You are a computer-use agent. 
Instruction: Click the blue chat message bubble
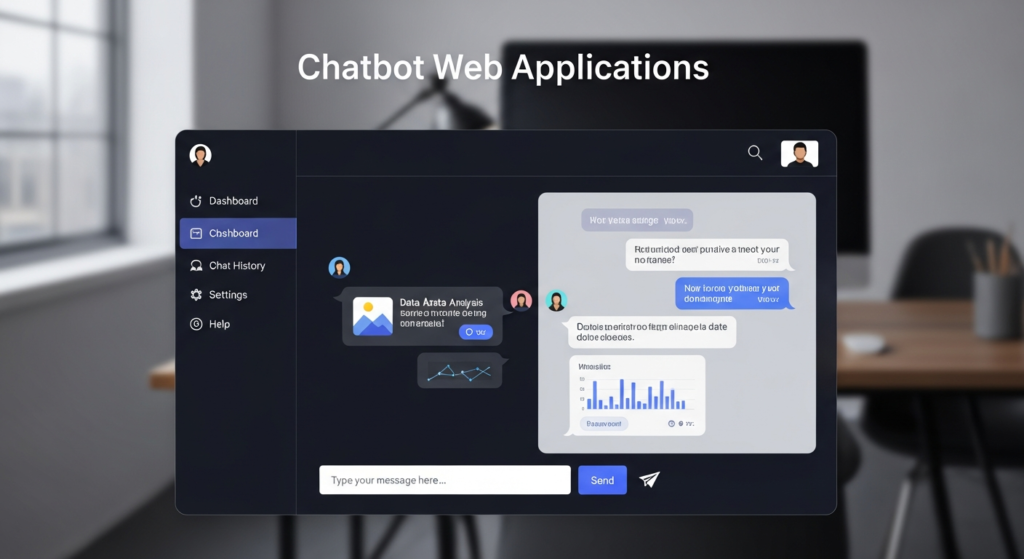tap(732, 293)
